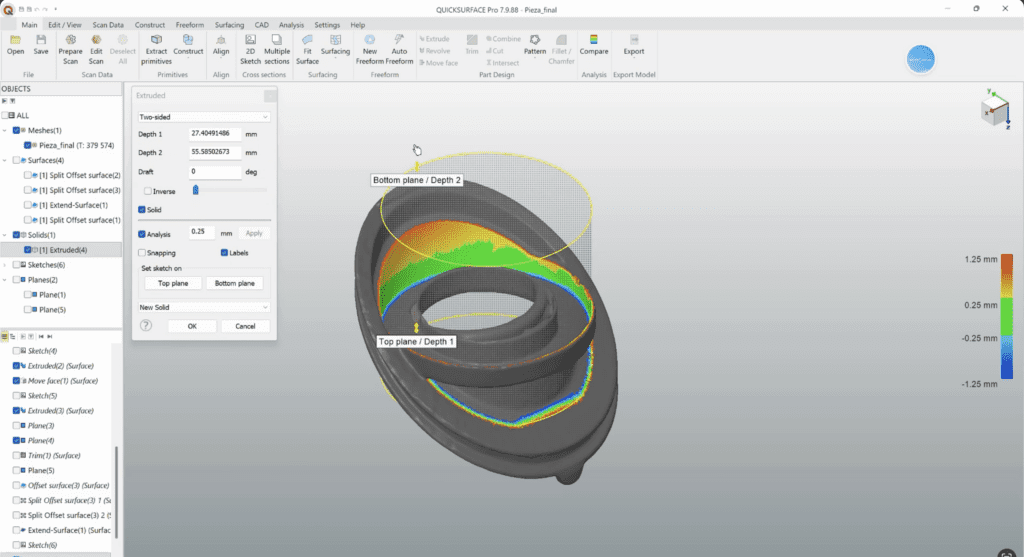Image resolution: width=1024 pixels, height=557 pixels.
Task: Toggle the Solid checkbox
Action: click(x=143, y=210)
